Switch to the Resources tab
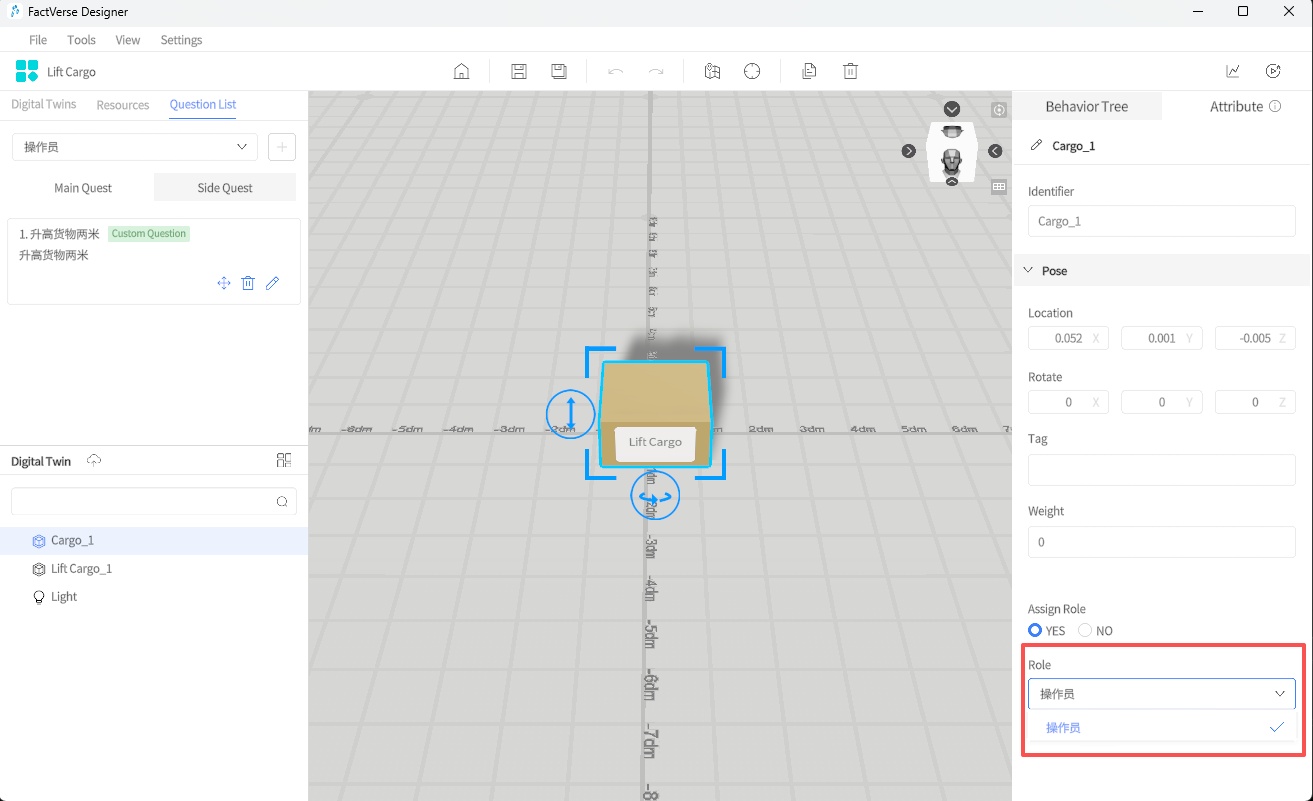 point(122,104)
